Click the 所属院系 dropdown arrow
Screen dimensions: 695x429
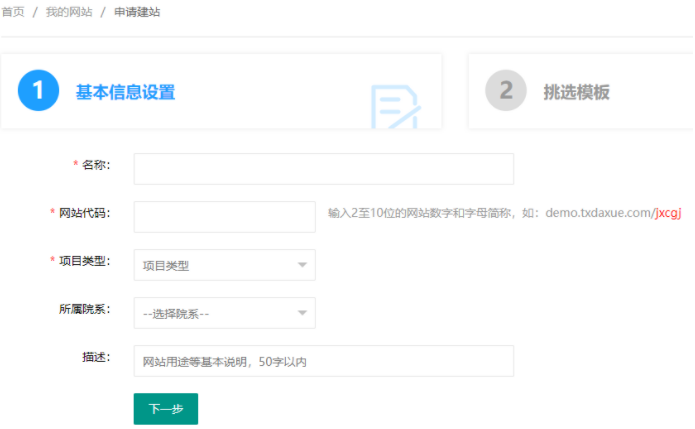[x=302, y=313]
